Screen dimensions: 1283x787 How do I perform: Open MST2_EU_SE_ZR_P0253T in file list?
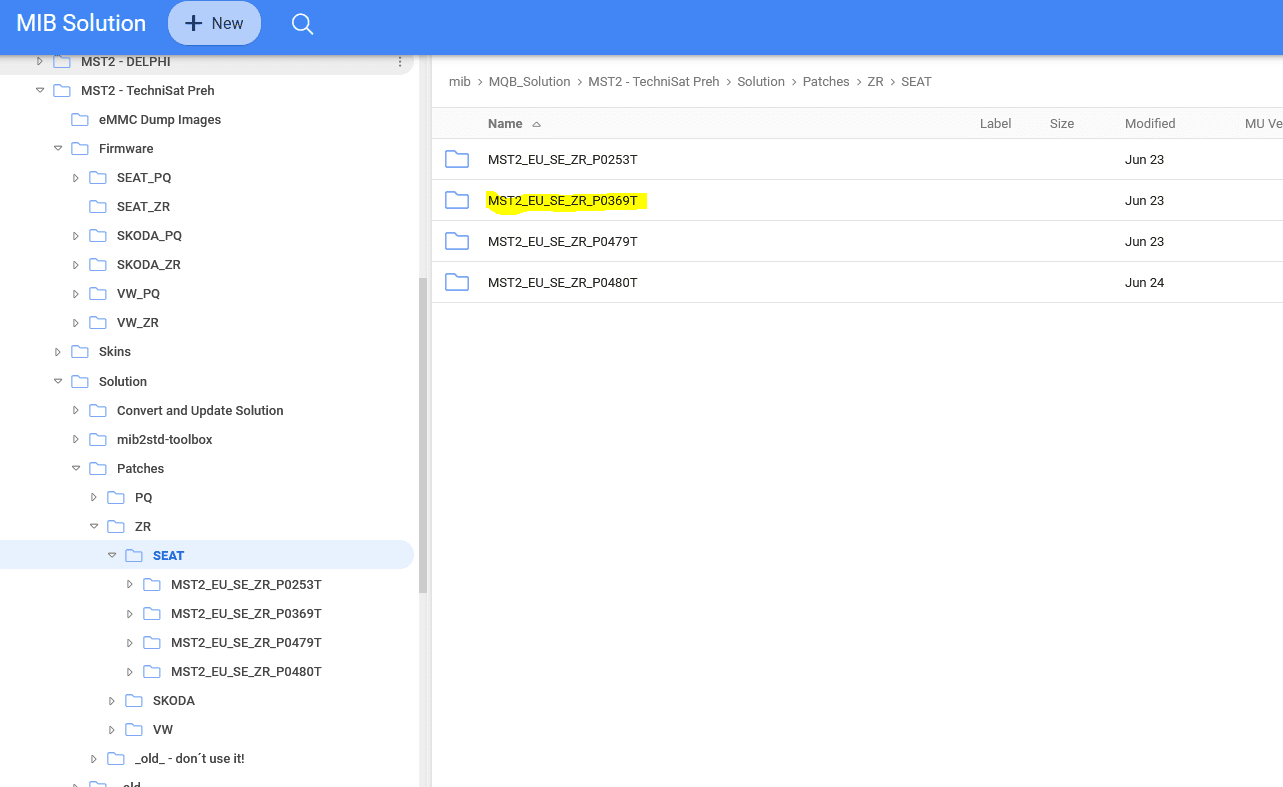tap(562, 159)
